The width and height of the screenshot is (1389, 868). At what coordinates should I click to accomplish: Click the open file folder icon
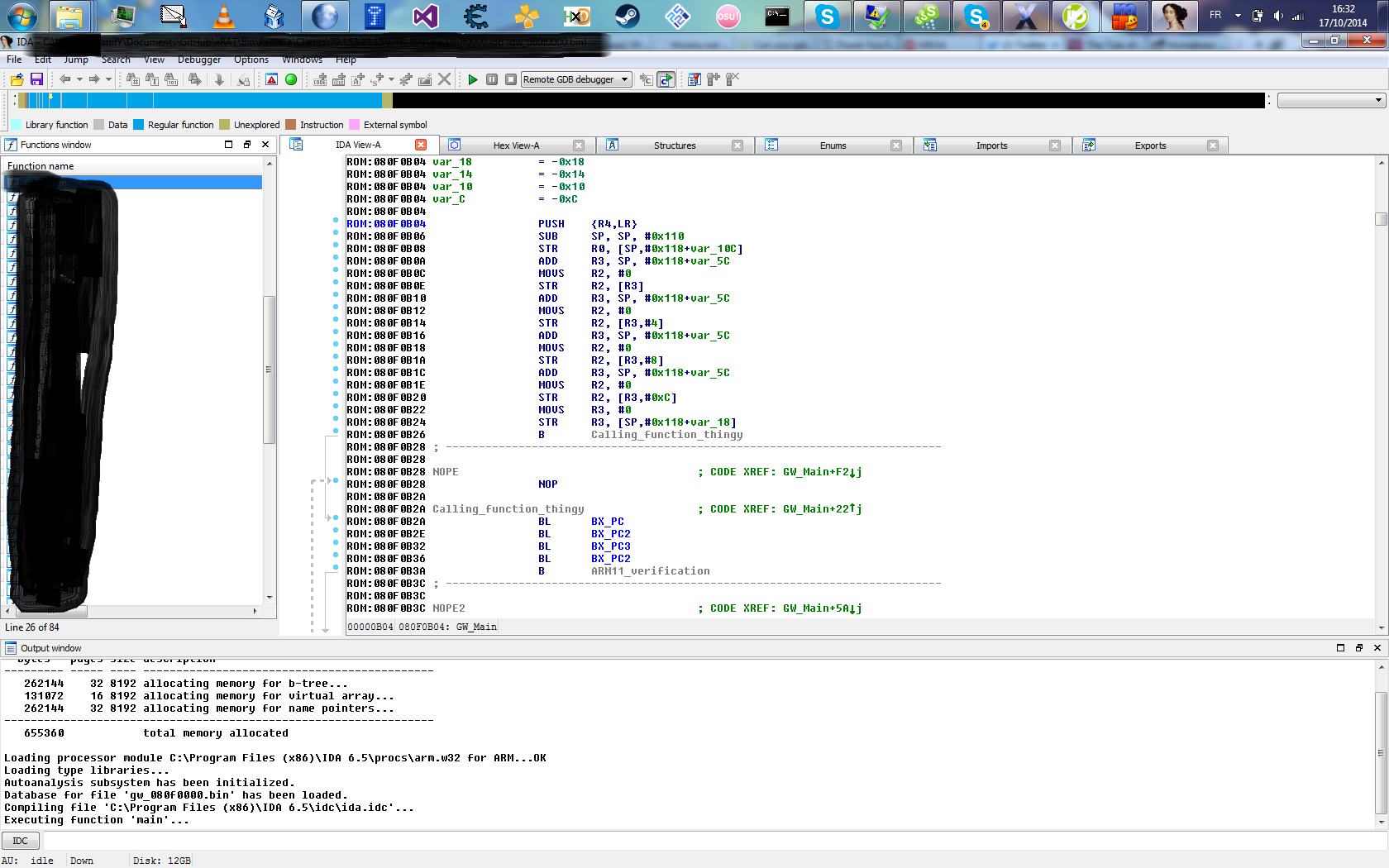pos(17,79)
